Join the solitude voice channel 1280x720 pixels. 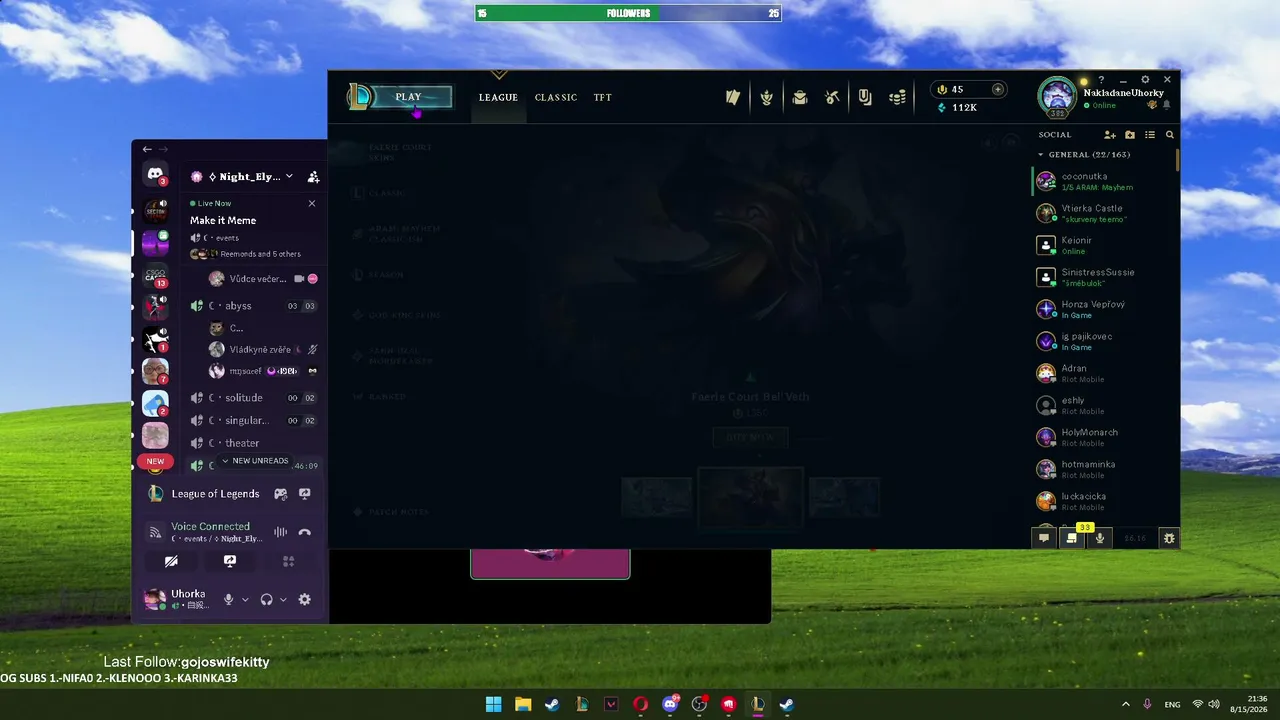254,398
